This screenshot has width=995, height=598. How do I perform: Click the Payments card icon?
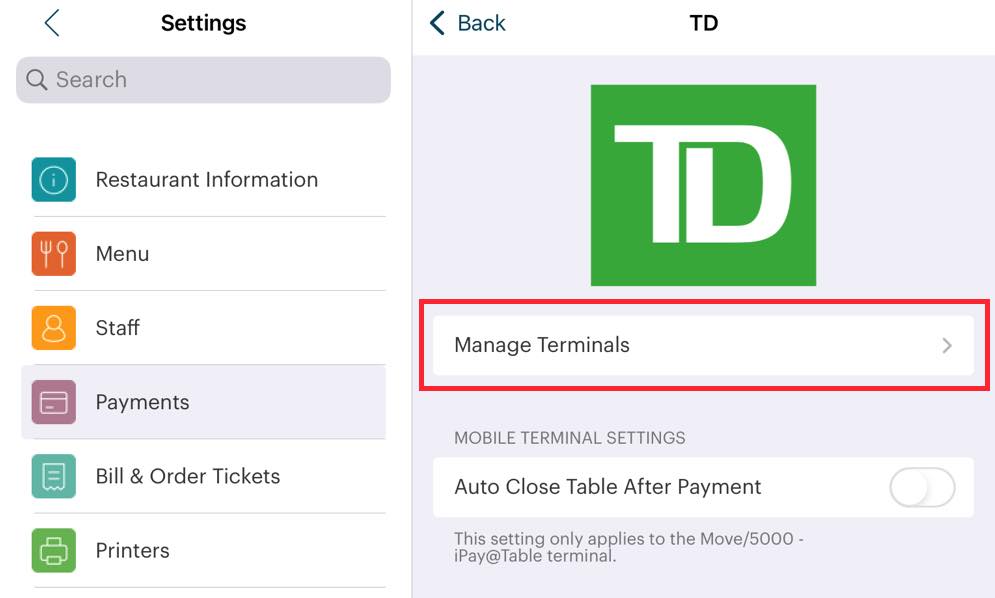pos(53,402)
